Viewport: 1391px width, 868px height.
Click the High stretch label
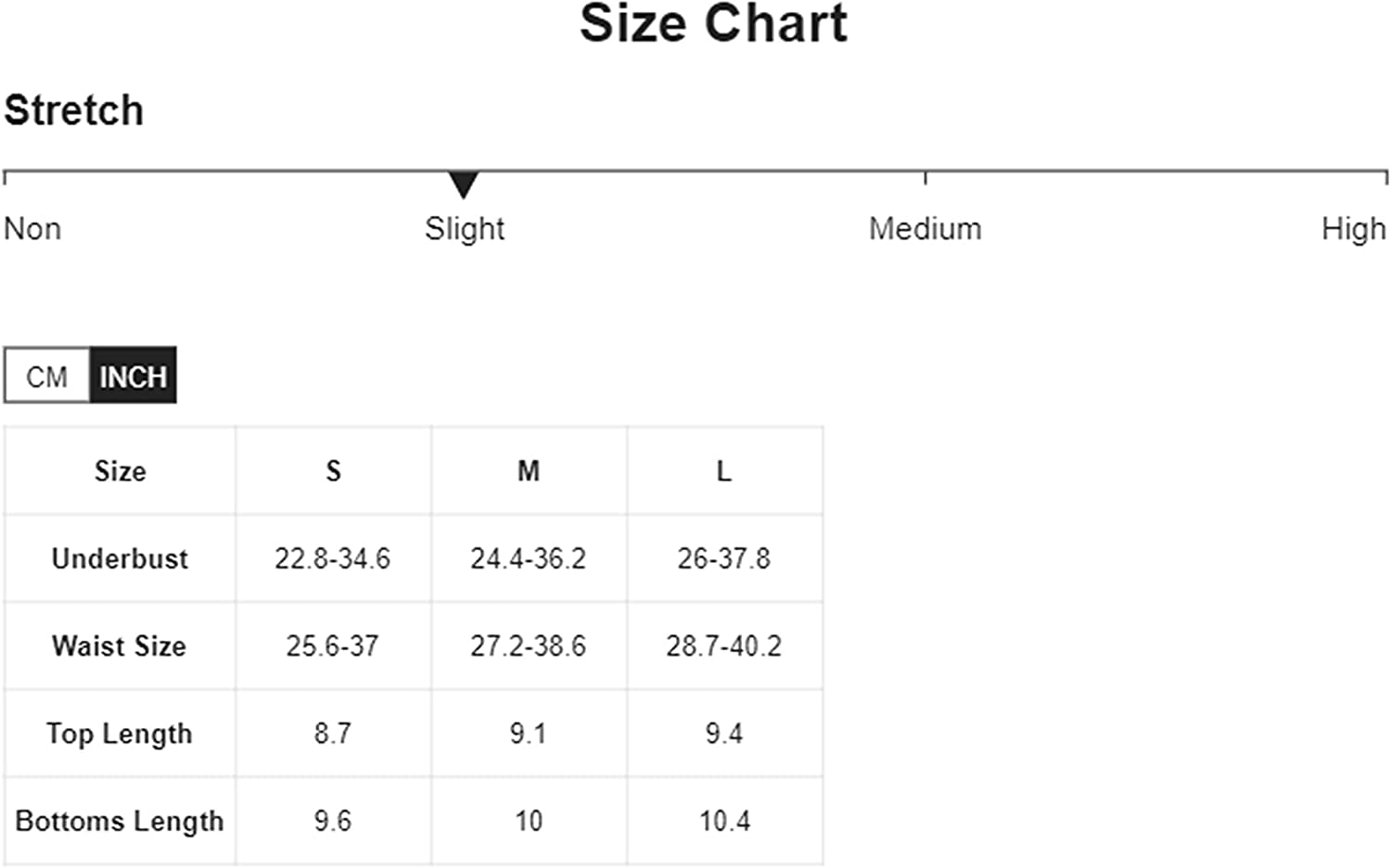1353,229
